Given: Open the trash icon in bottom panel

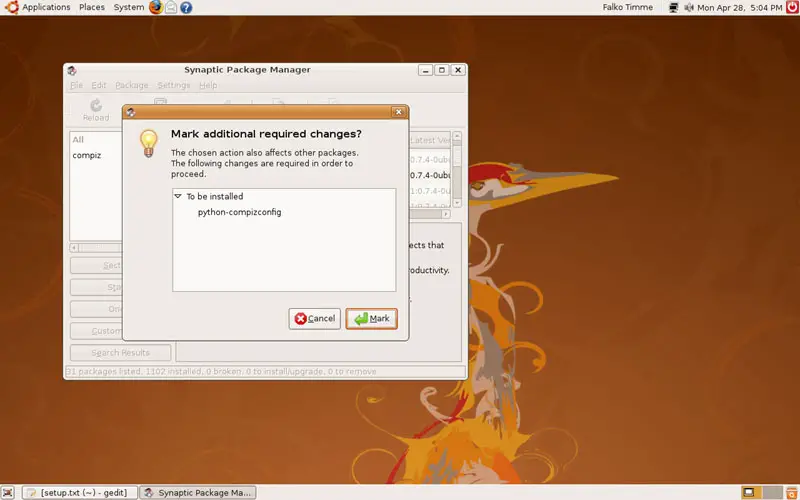Looking at the screenshot, I should coord(792,493).
